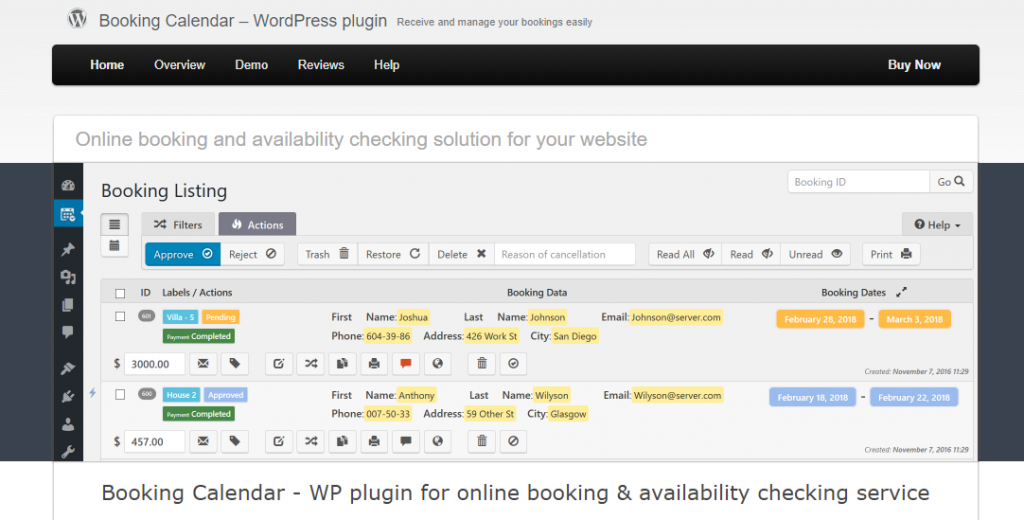Open the Dashboard gauge sidebar icon

[x=68, y=186]
